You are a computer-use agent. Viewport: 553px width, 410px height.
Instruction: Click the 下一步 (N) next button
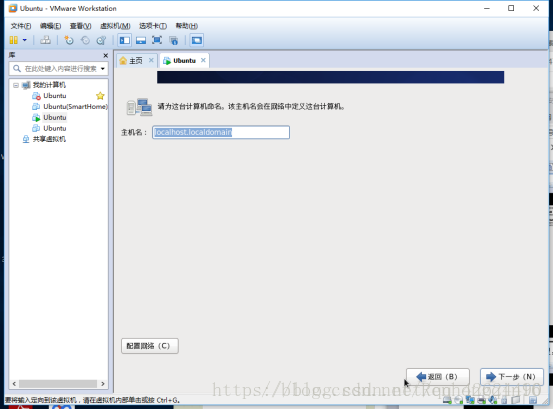(x=512, y=377)
